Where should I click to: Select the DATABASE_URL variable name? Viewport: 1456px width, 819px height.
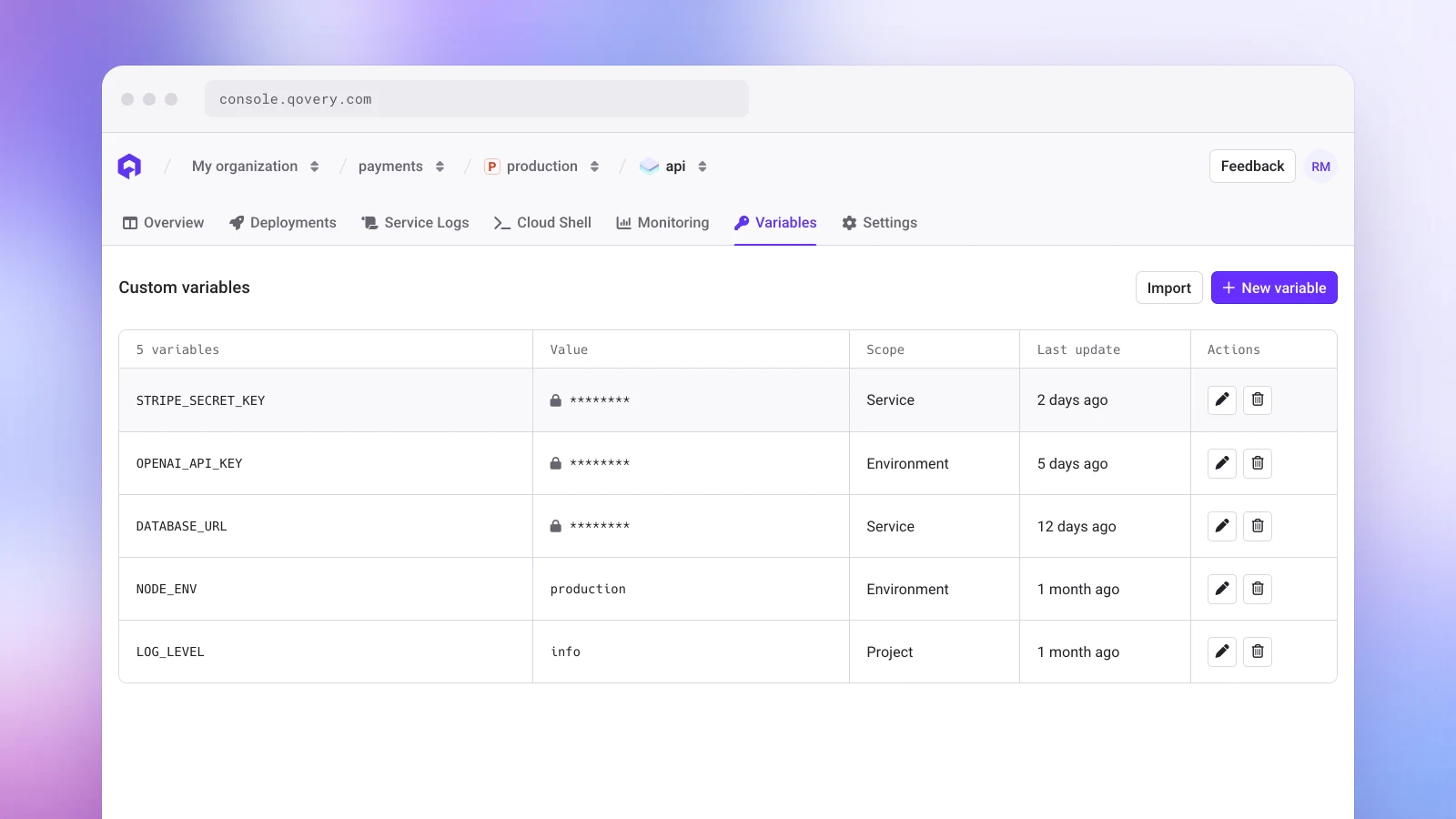[x=182, y=526]
